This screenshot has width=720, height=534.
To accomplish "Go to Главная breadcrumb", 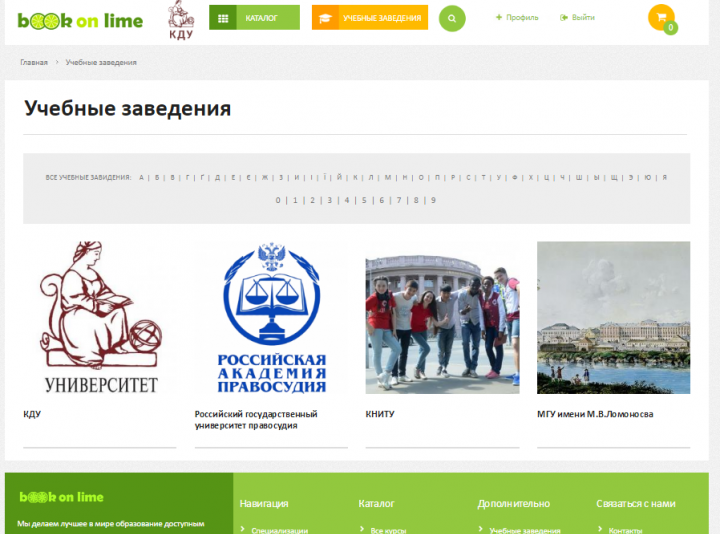I will coord(34,62).
